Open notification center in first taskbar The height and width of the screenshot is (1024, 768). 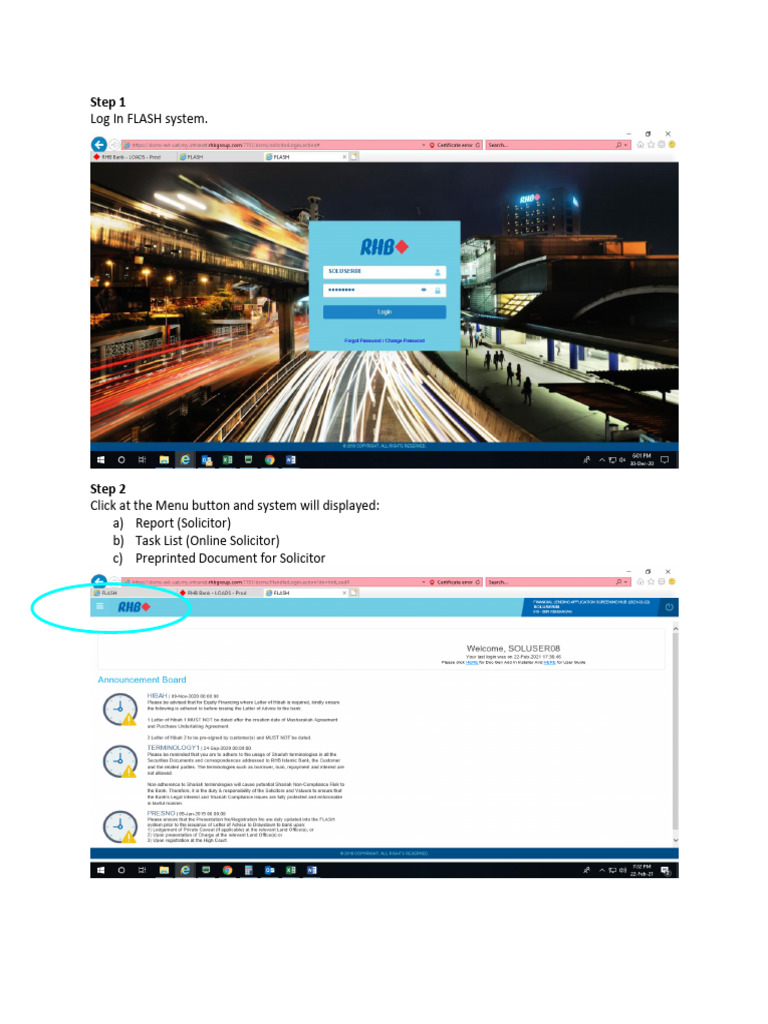tap(665, 460)
